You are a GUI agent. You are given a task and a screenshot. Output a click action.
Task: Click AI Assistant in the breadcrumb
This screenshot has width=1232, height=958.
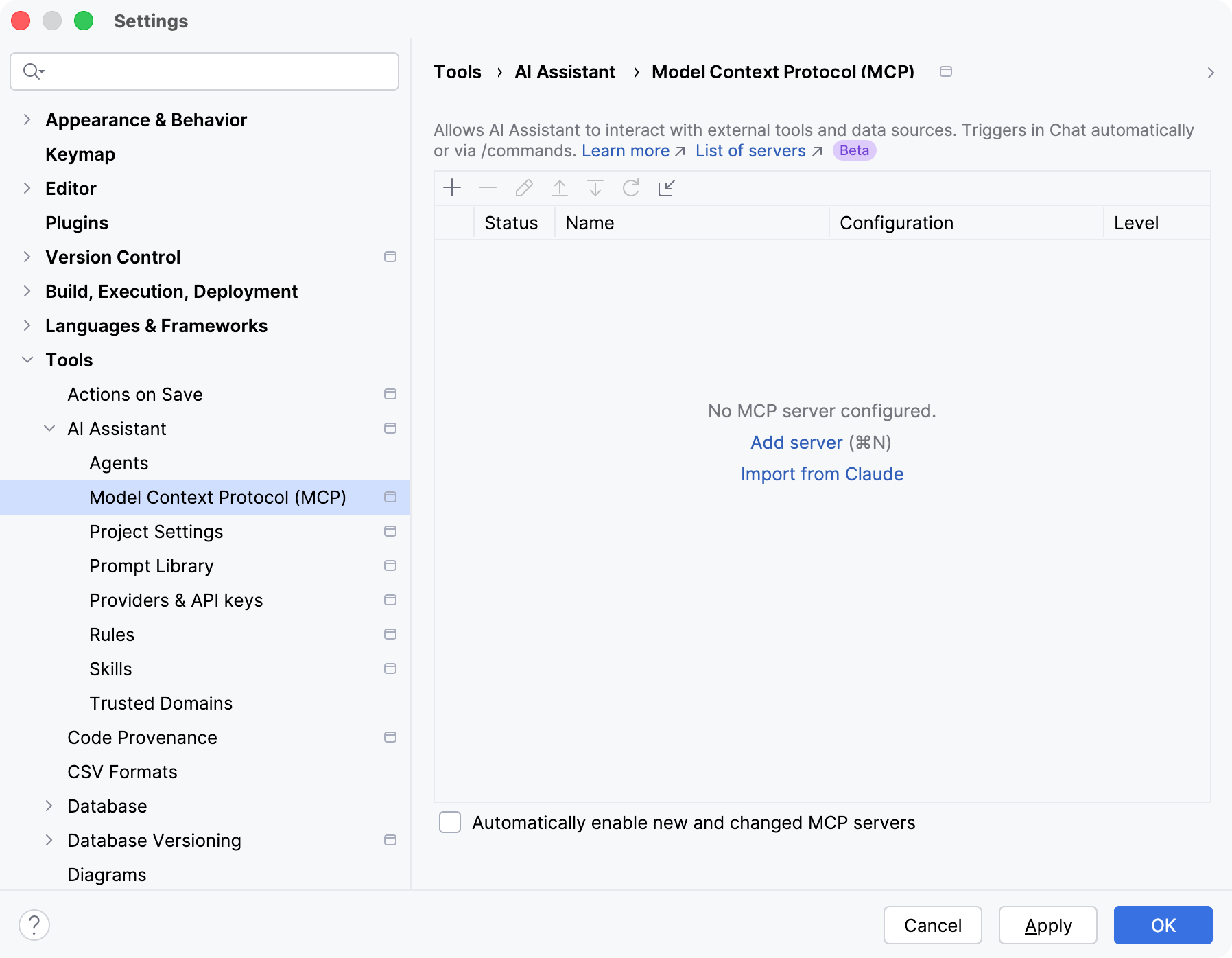coord(565,72)
